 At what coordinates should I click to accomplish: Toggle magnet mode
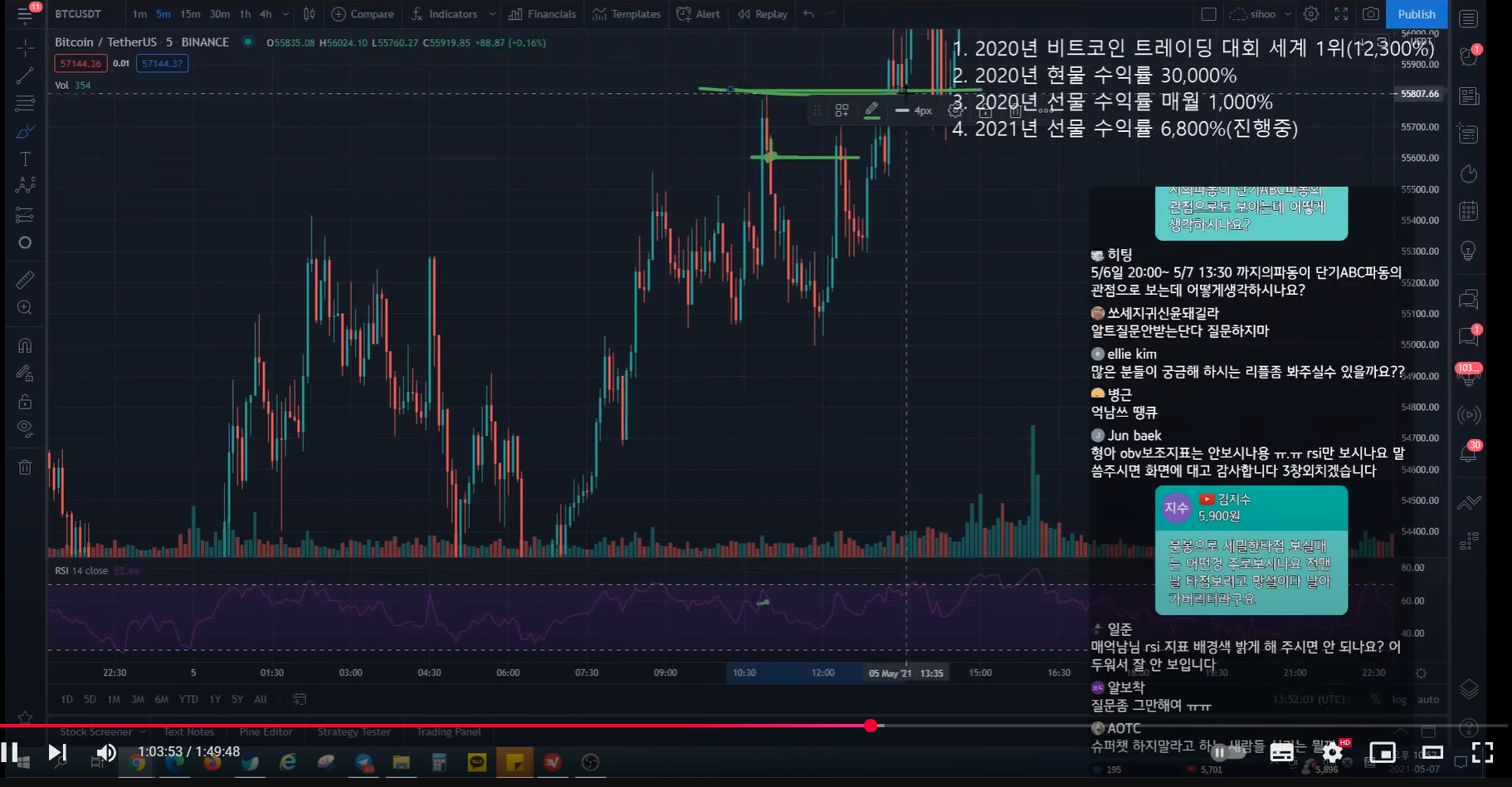(x=25, y=345)
